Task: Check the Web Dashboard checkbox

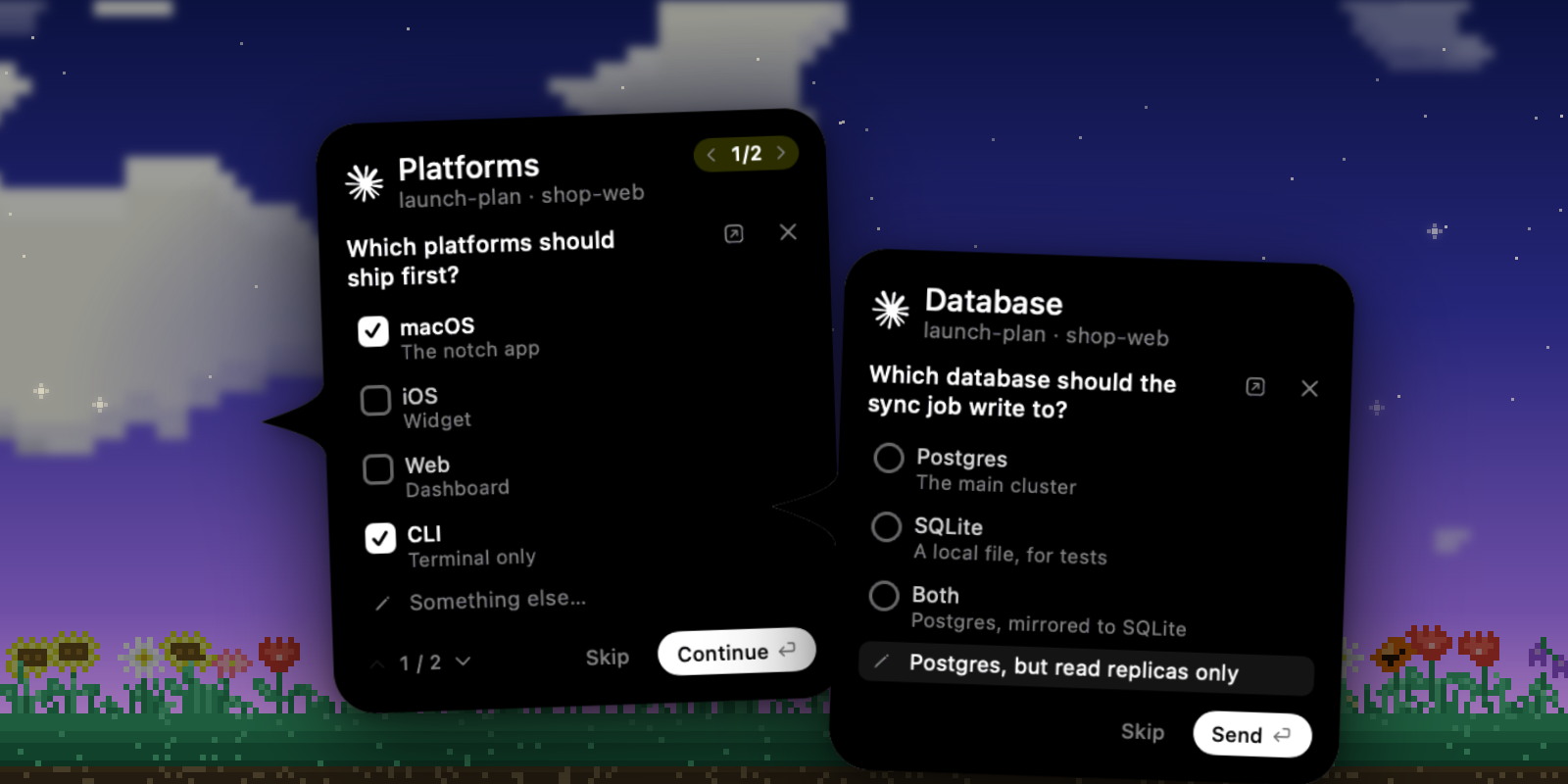Action: (378, 469)
